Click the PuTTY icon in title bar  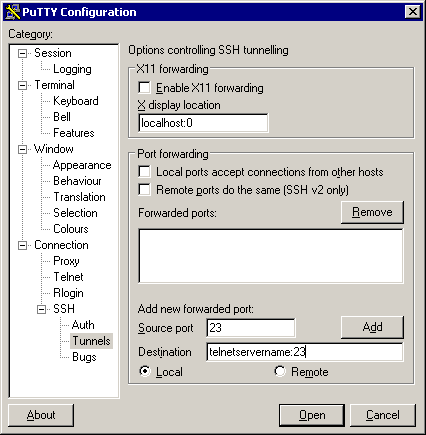click(x=13, y=12)
